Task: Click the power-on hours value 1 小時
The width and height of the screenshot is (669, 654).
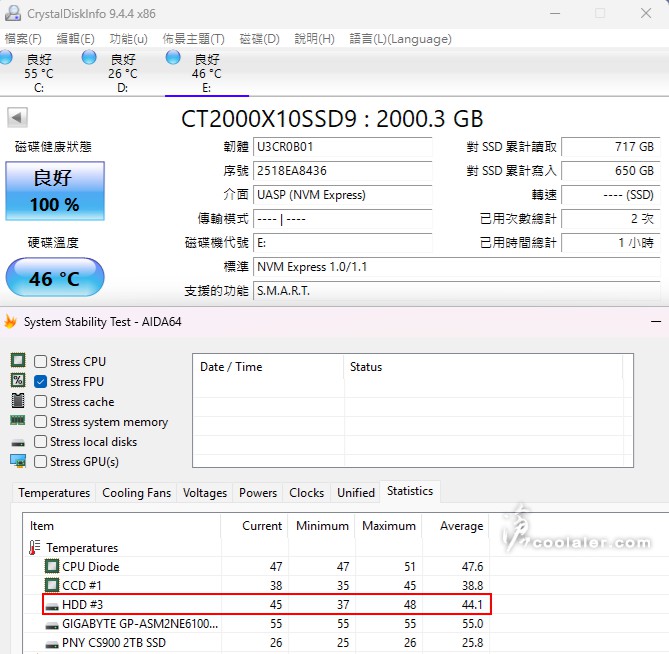Action: pos(611,243)
